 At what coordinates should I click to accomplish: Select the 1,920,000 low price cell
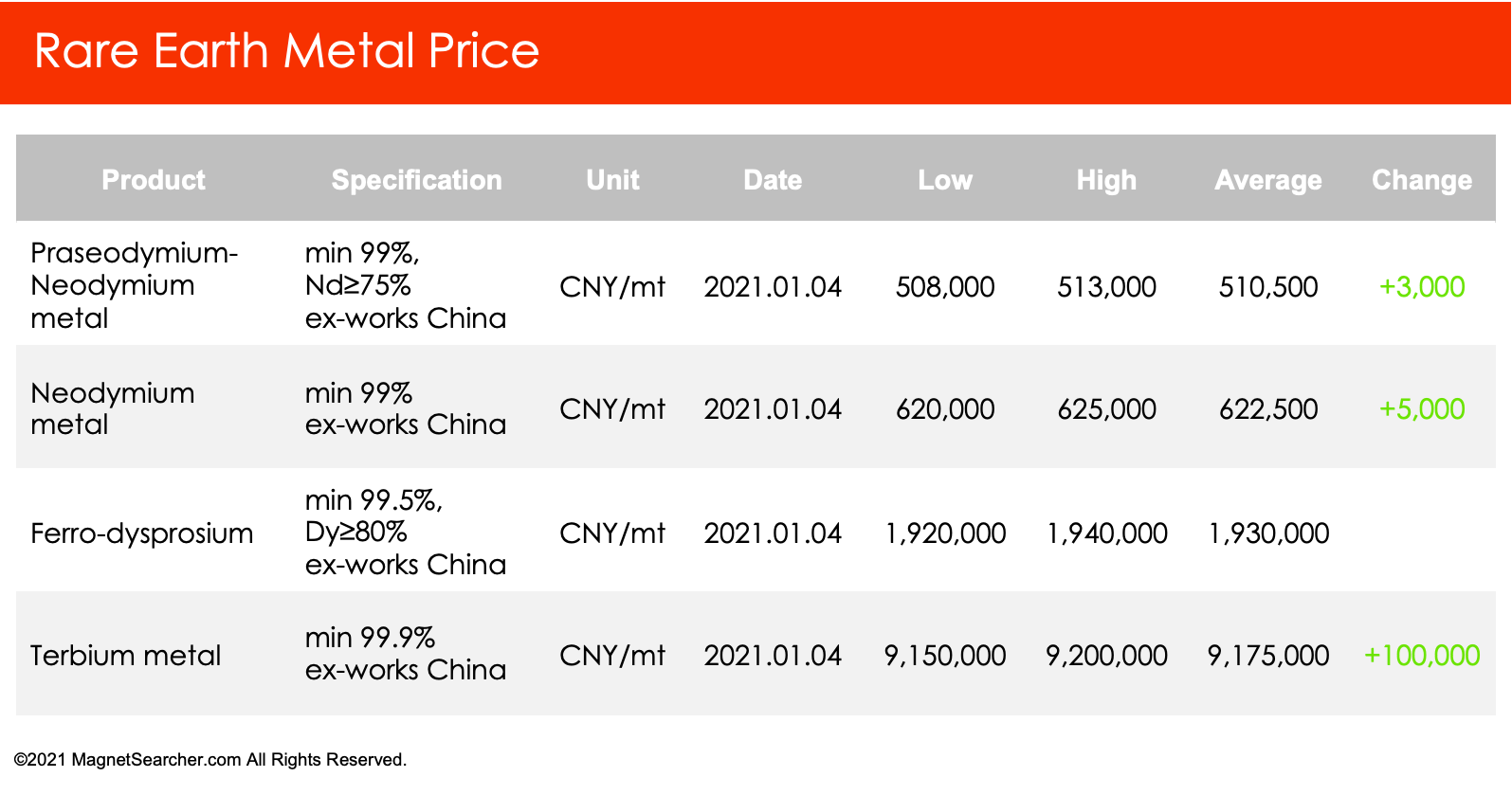(x=945, y=533)
